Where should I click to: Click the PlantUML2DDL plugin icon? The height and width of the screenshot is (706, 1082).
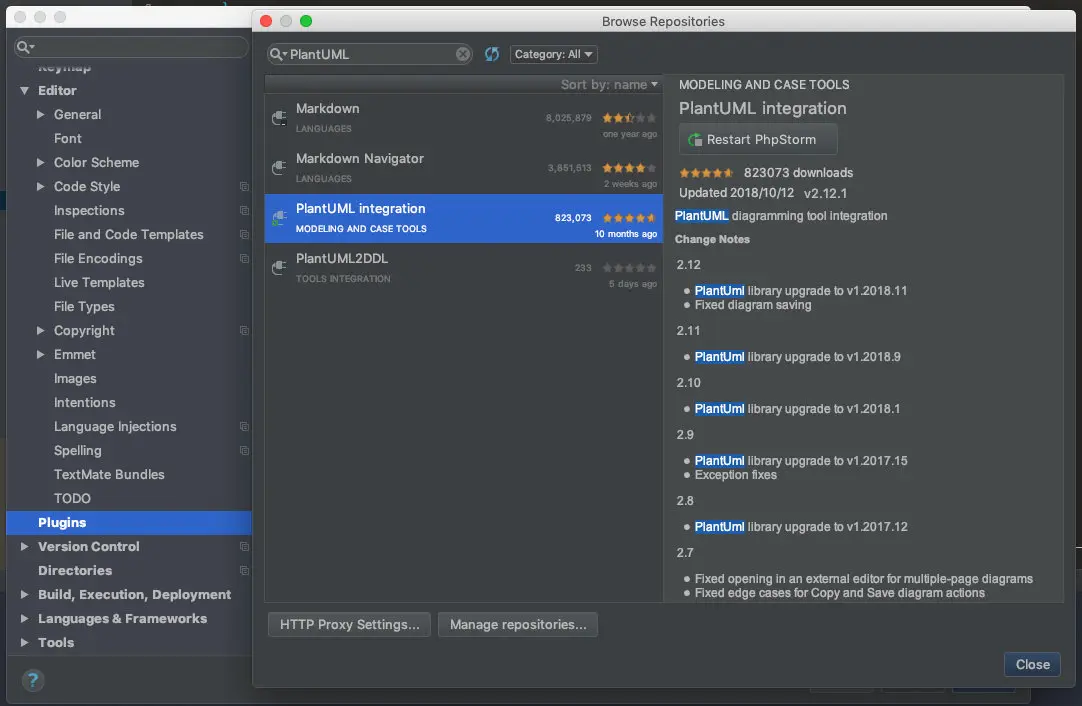pos(279,268)
